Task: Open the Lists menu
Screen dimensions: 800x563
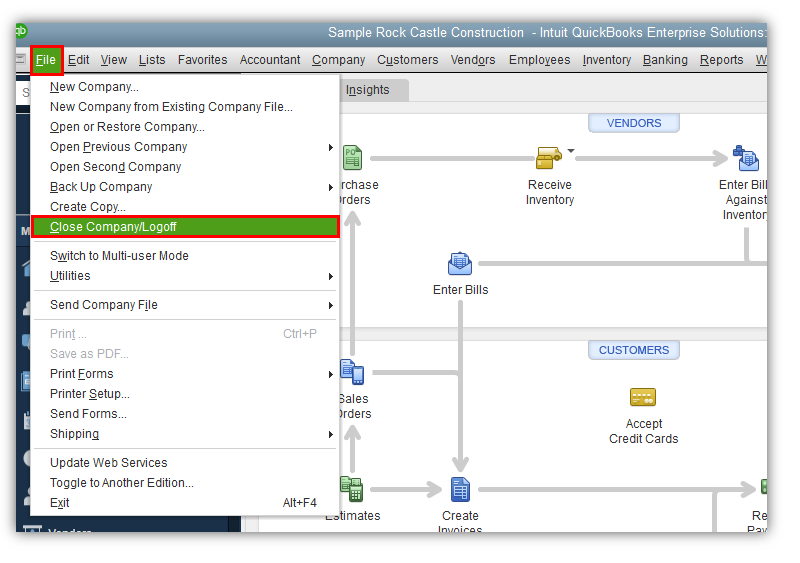Action: click(152, 60)
